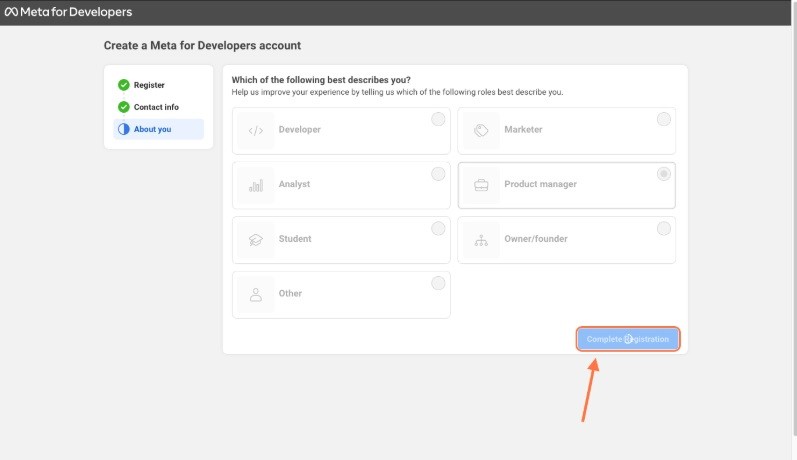Image resolution: width=797 pixels, height=460 pixels.
Task: Select the Analyst radio button
Action: [438, 174]
